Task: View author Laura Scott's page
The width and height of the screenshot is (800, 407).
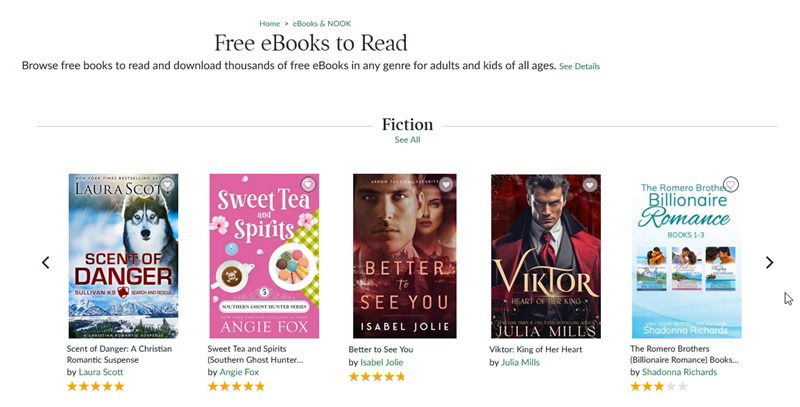Action: (101, 372)
